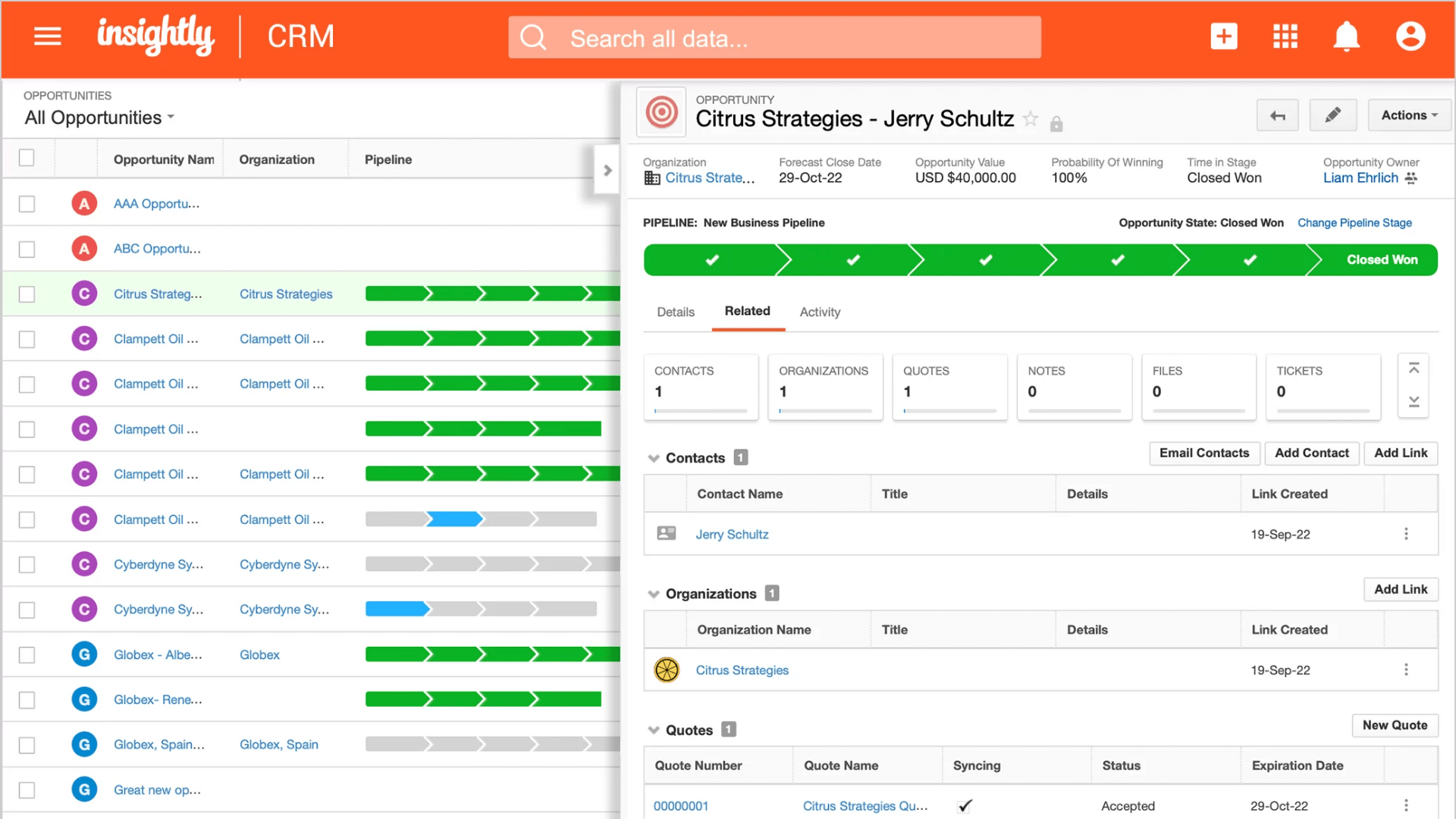Check the Globex, Spain row checkbox

27,745
